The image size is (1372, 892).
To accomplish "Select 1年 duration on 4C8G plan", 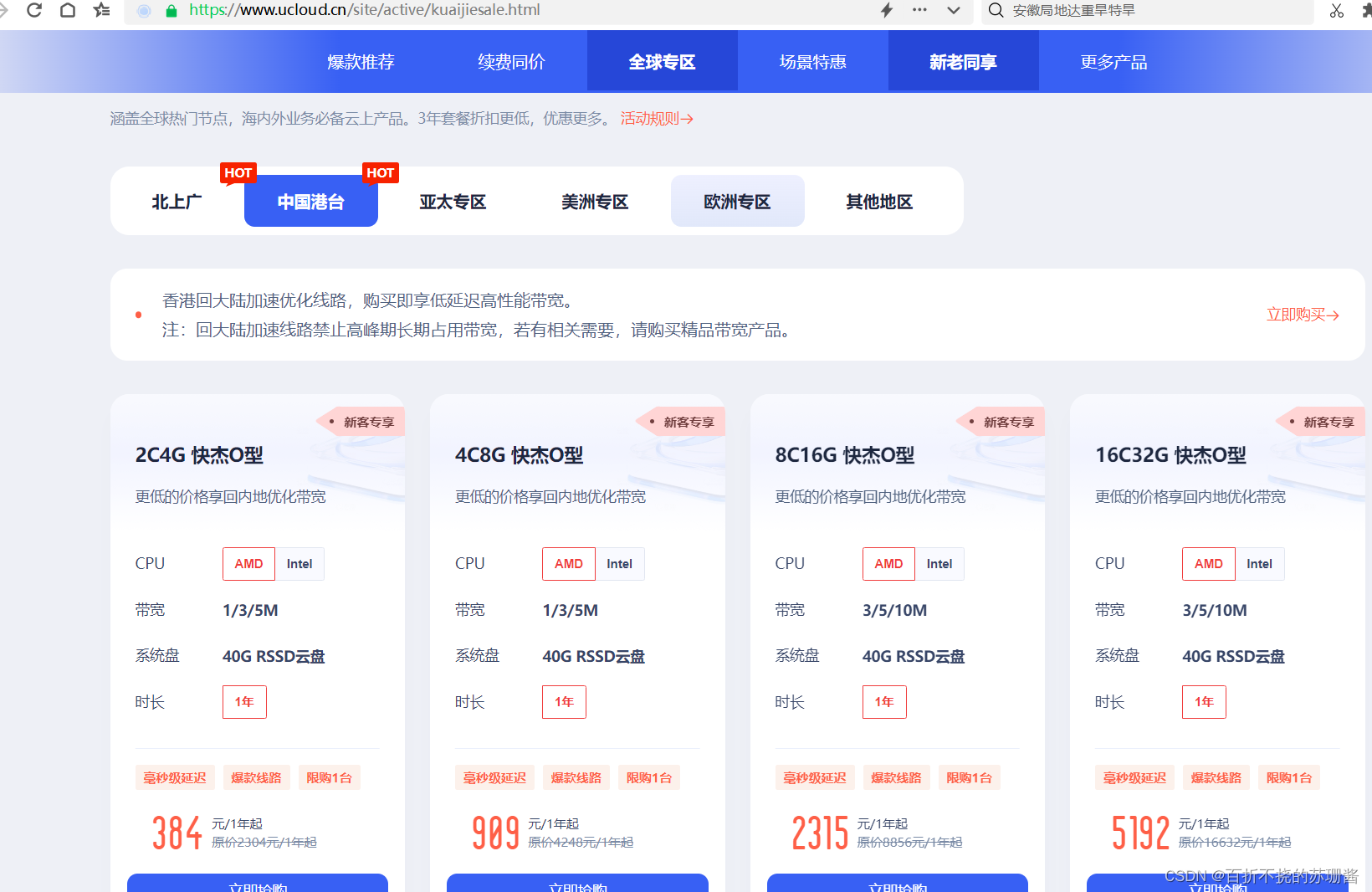I will [565, 702].
